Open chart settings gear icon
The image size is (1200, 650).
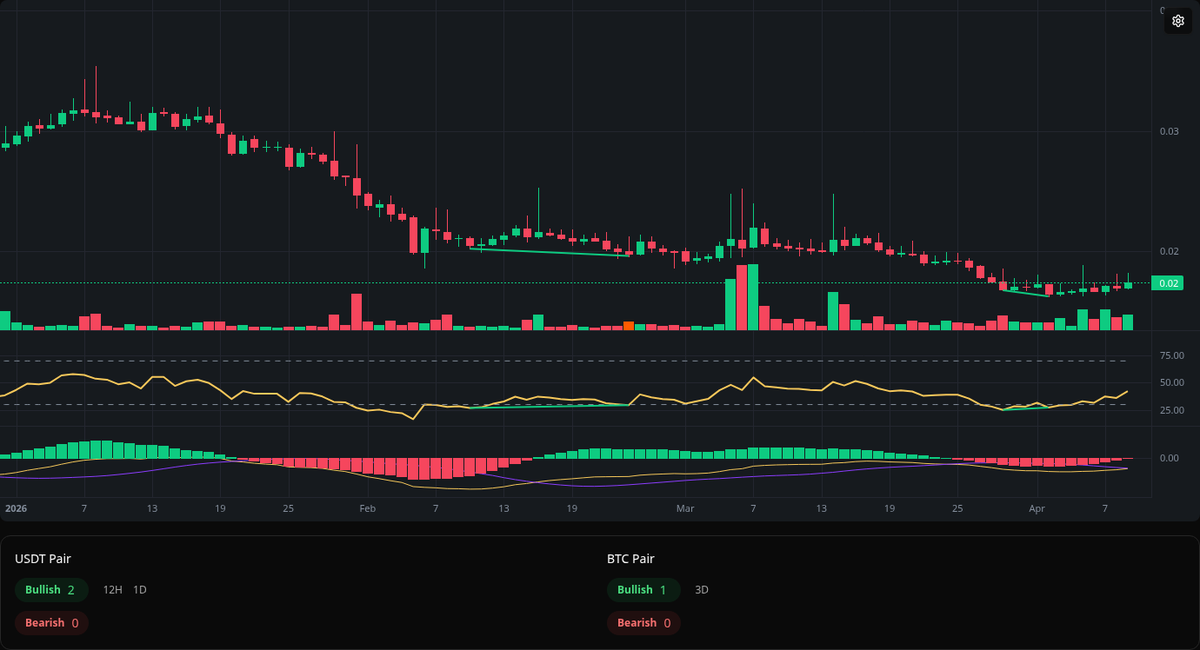[1178, 21]
